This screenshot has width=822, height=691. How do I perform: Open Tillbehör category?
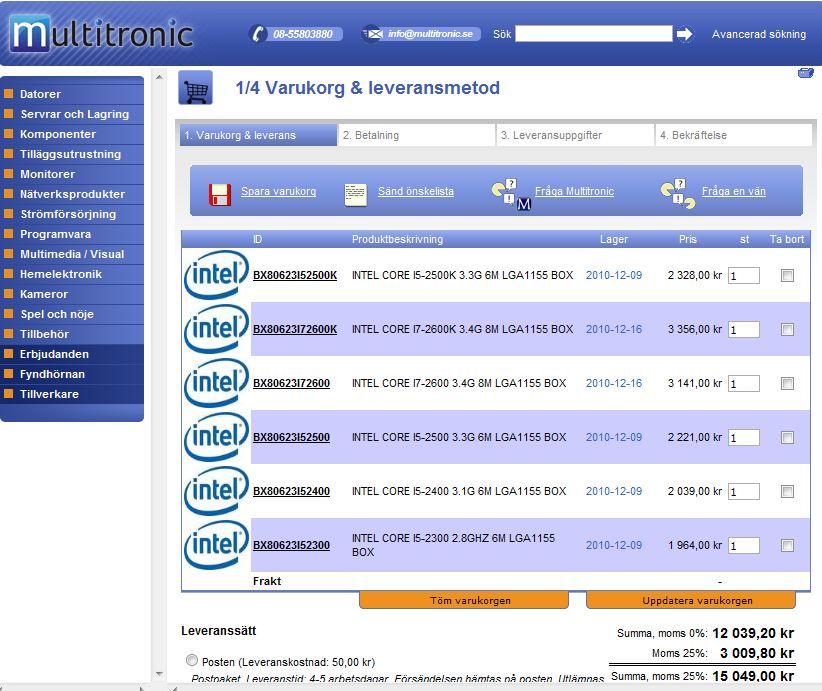pyautogui.click(x=72, y=334)
